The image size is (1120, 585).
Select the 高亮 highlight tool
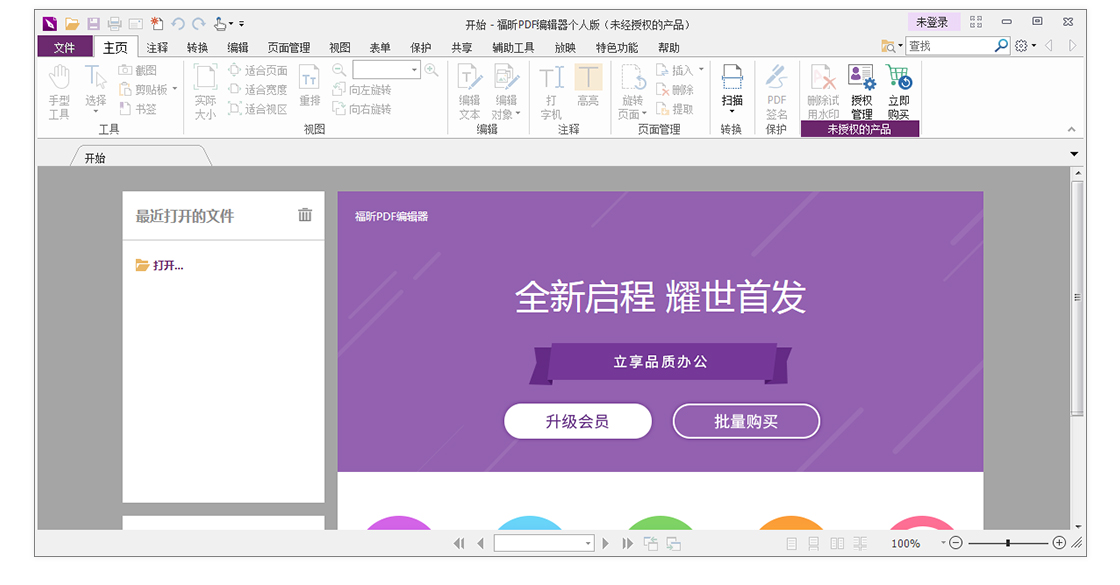pyautogui.click(x=588, y=86)
